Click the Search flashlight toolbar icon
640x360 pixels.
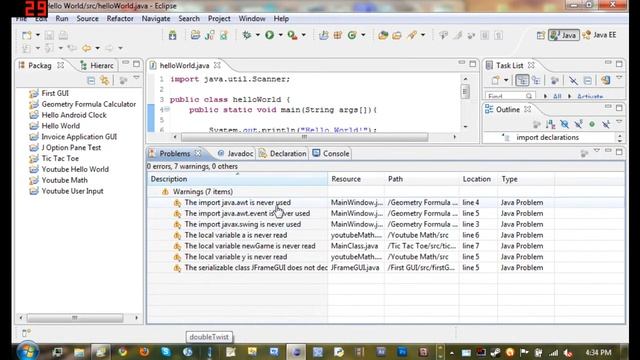click(x=412, y=36)
